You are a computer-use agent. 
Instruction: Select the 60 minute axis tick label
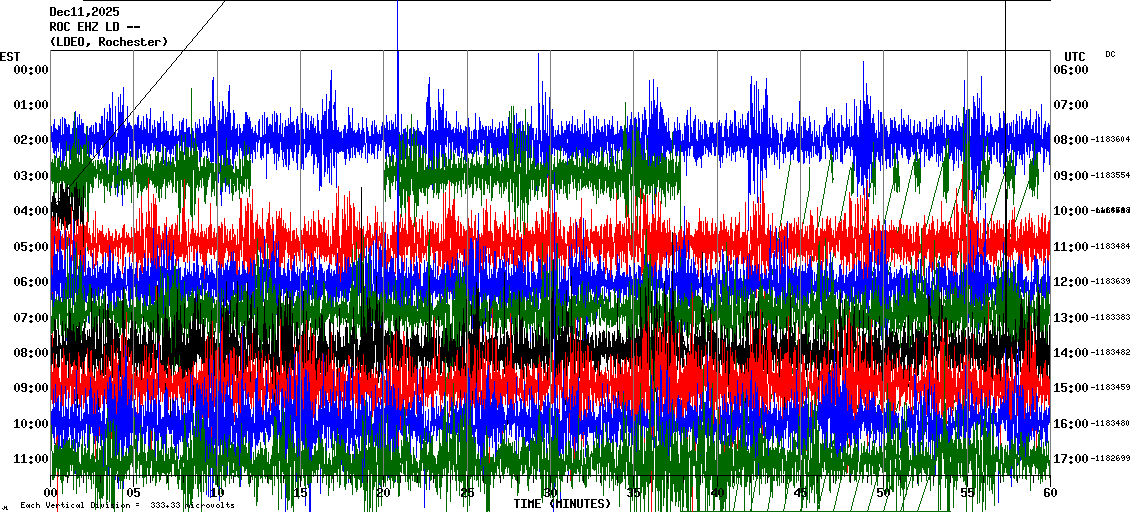point(1049,494)
